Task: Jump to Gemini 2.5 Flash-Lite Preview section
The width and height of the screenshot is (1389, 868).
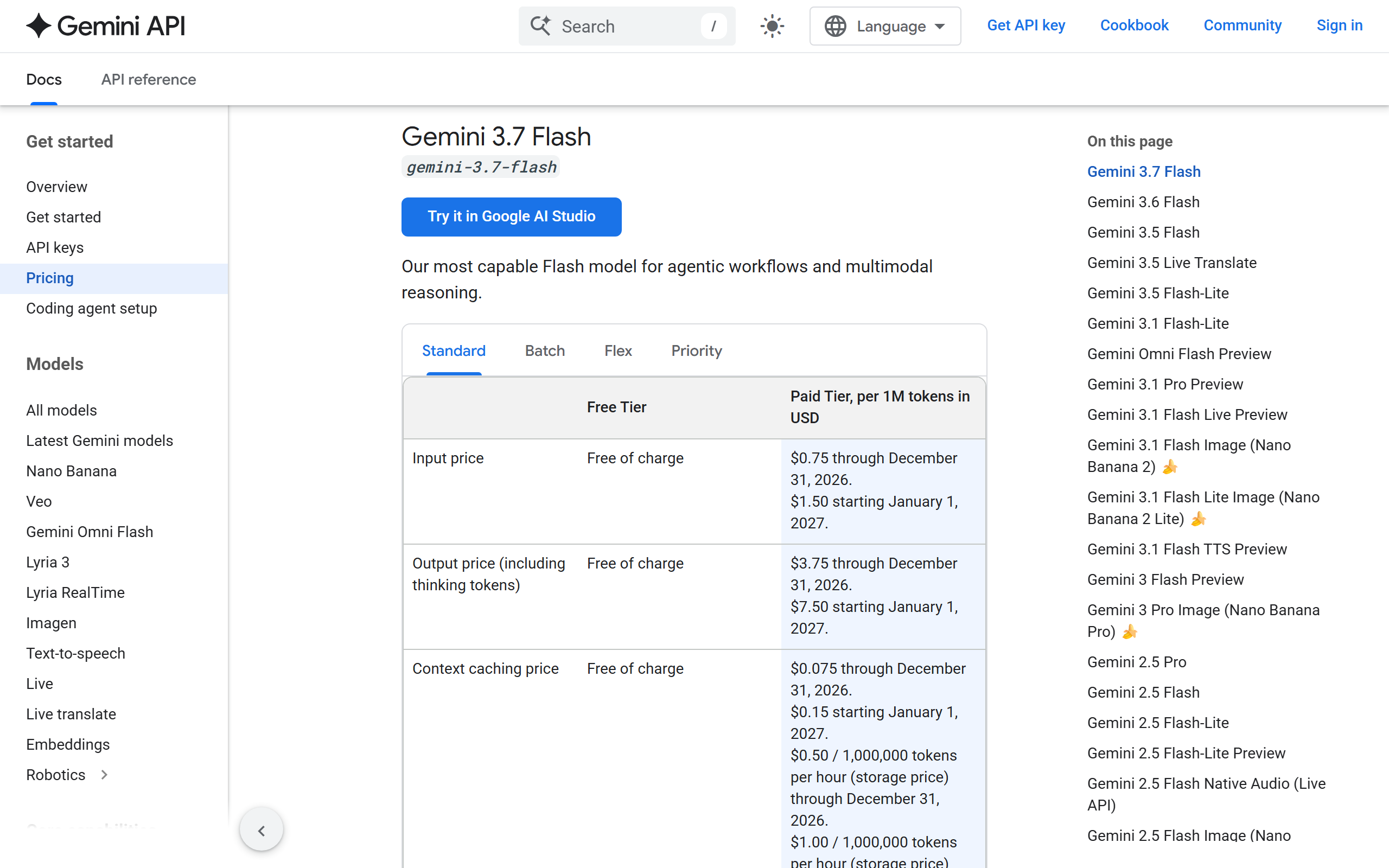Action: click(x=1186, y=753)
